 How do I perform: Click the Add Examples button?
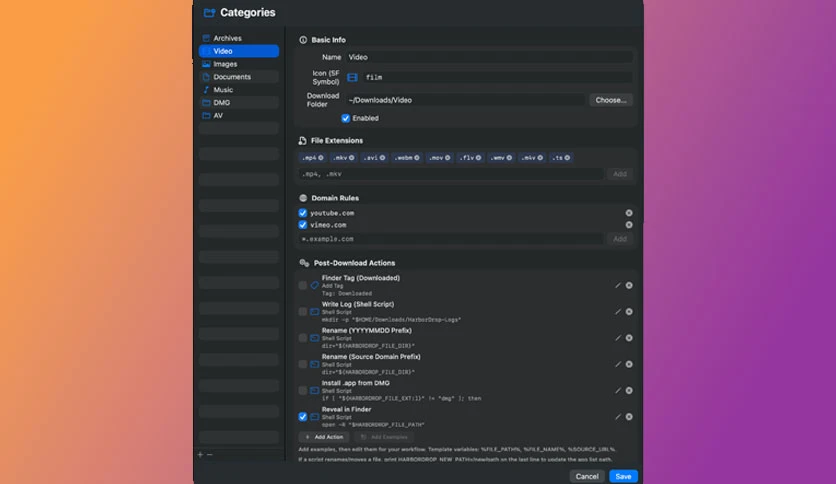point(384,437)
